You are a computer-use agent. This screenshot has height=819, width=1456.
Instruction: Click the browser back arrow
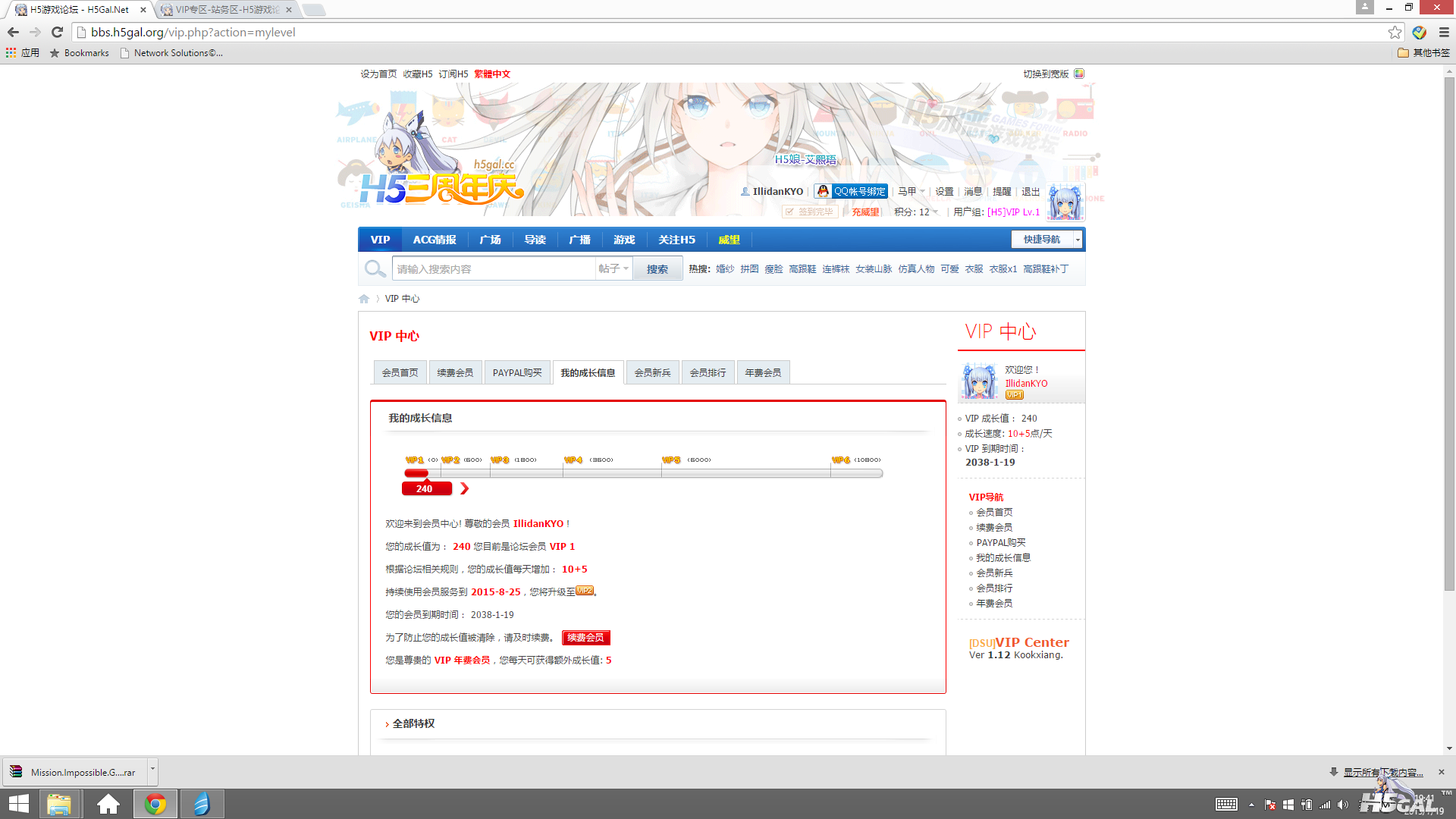(x=13, y=32)
